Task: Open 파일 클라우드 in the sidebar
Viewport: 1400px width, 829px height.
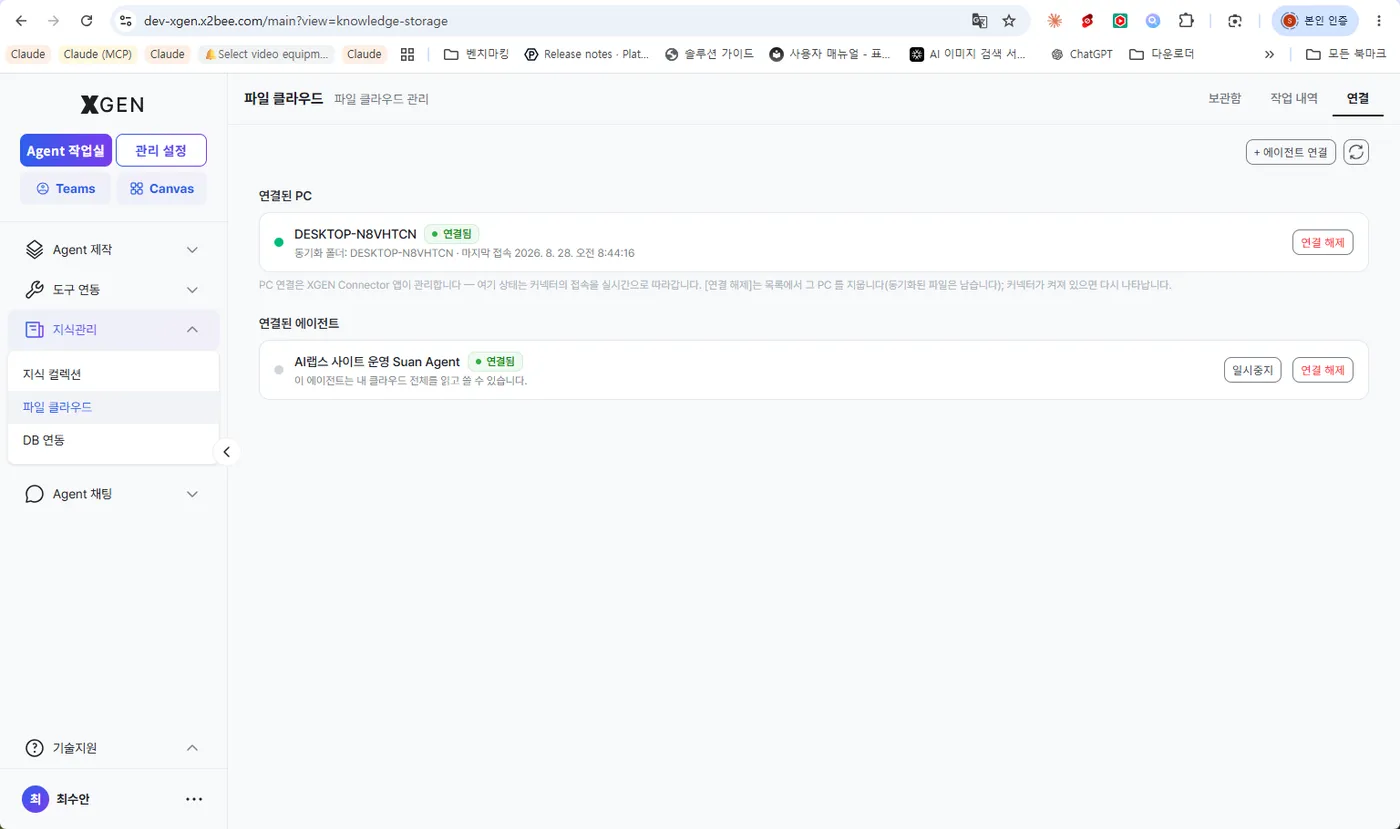Action: point(113,407)
